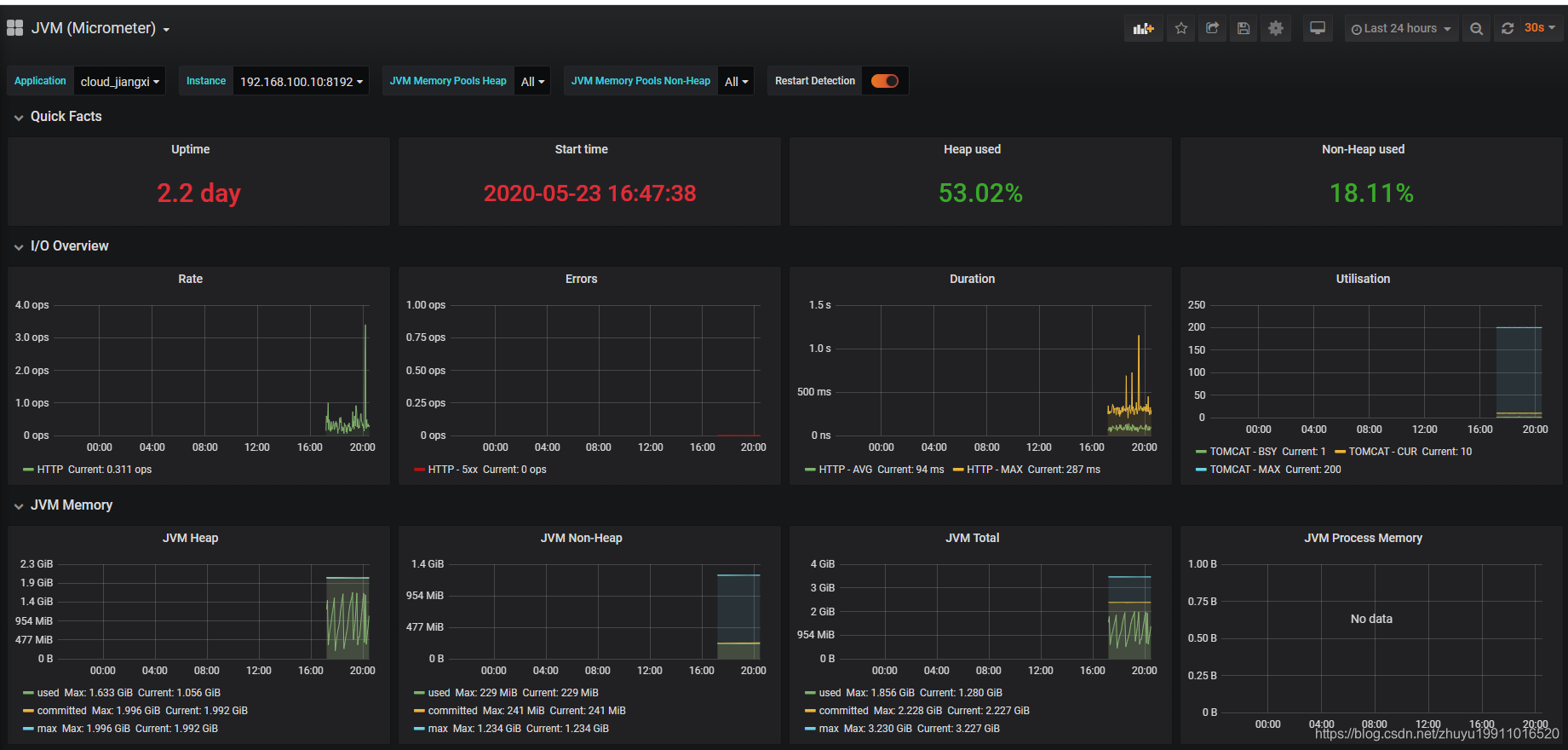Toggle the TOMCAT - BSY legend series
The height and width of the screenshot is (750, 1568).
[x=1243, y=452]
